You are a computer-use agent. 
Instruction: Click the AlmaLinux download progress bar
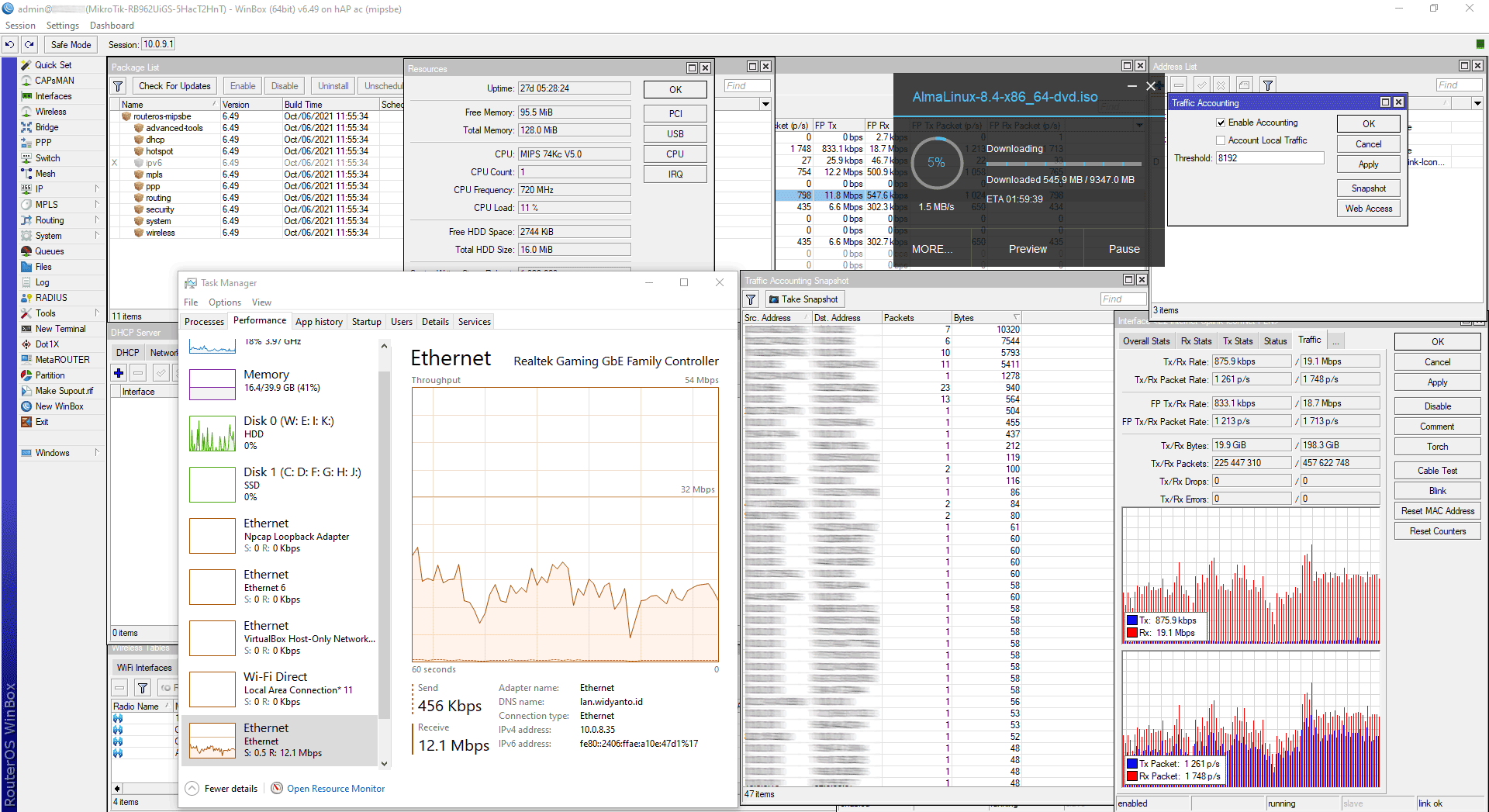click(x=1062, y=164)
